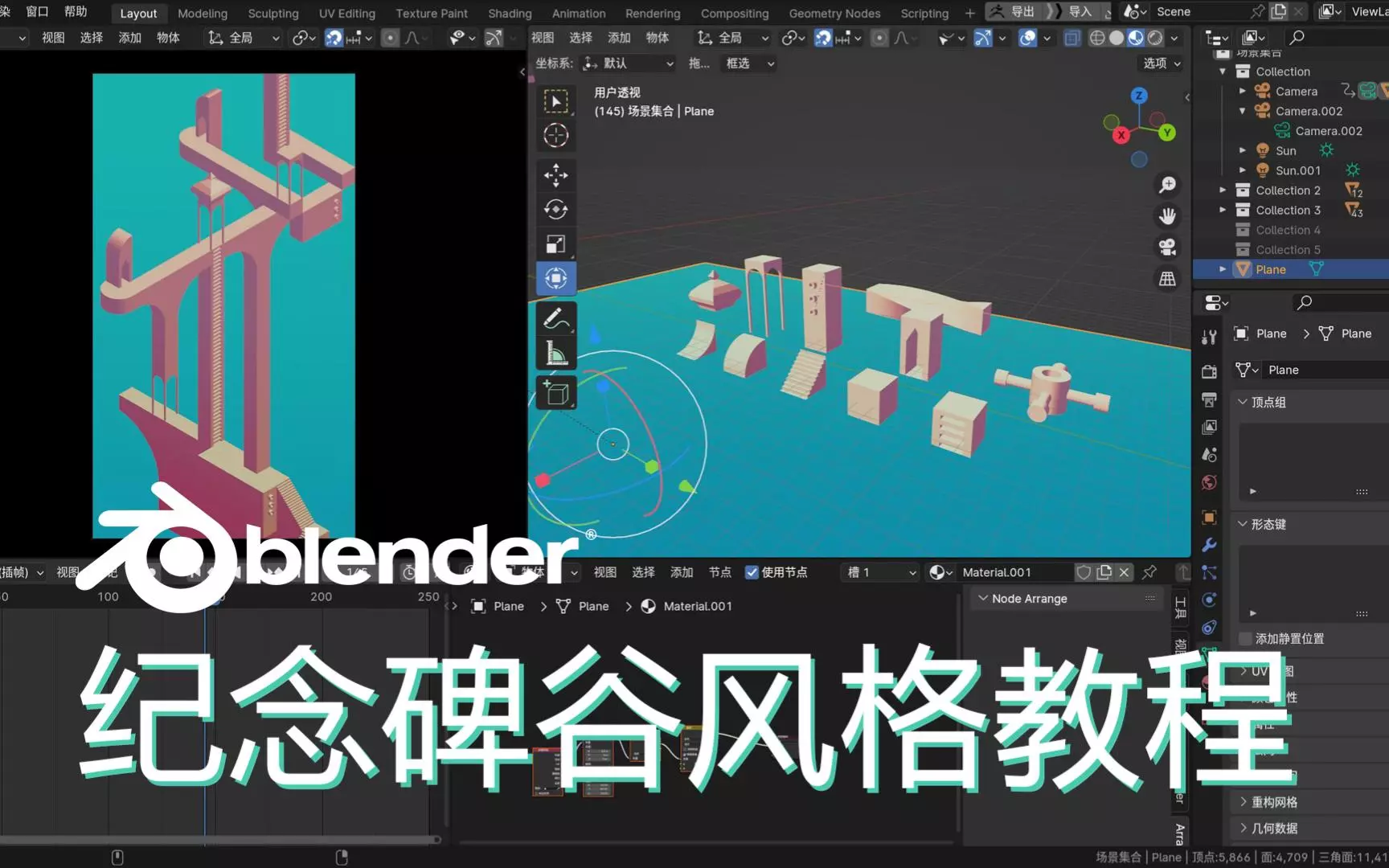This screenshot has width=1389, height=868.
Task: Expand the Sun.001 item in outliner
Action: click(x=1243, y=170)
